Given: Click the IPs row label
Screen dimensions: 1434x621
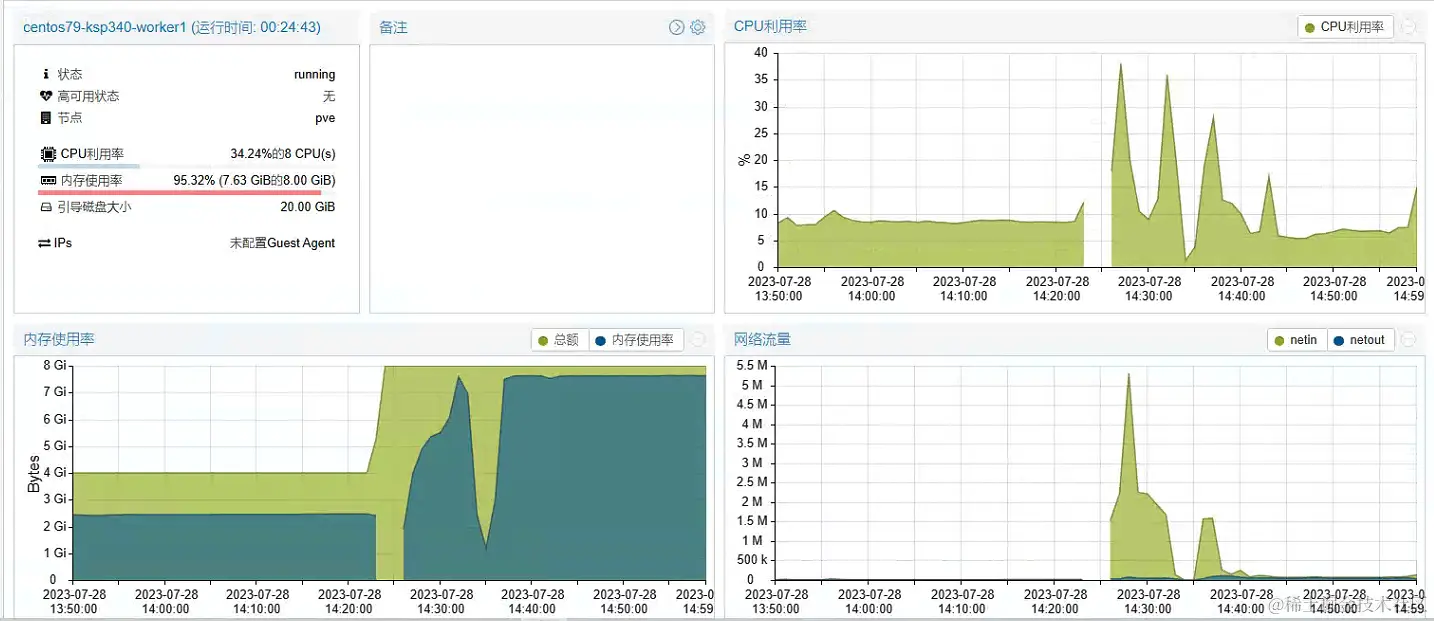Looking at the screenshot, I should tap(63, 243).
